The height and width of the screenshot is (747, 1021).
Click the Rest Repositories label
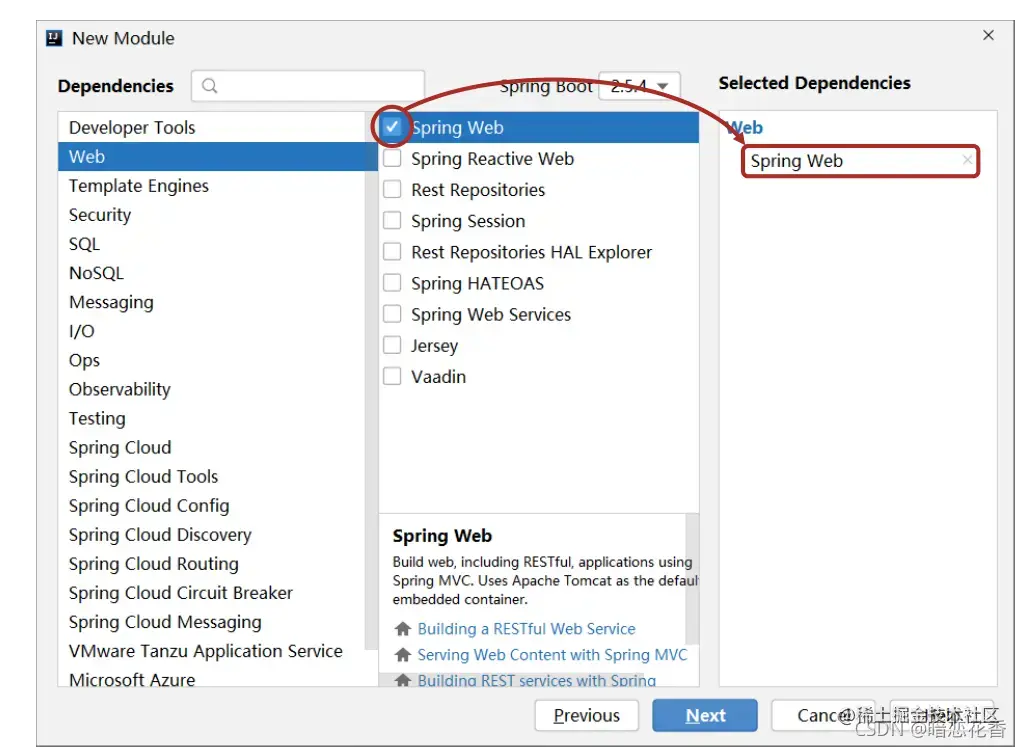tap(478, 190)
